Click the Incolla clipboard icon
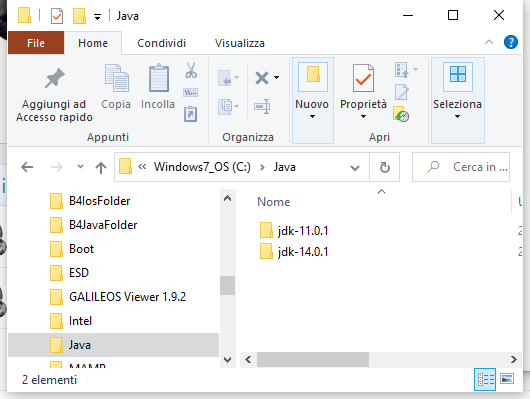This screenshot has height=399, width=530. tap(158, 78)
